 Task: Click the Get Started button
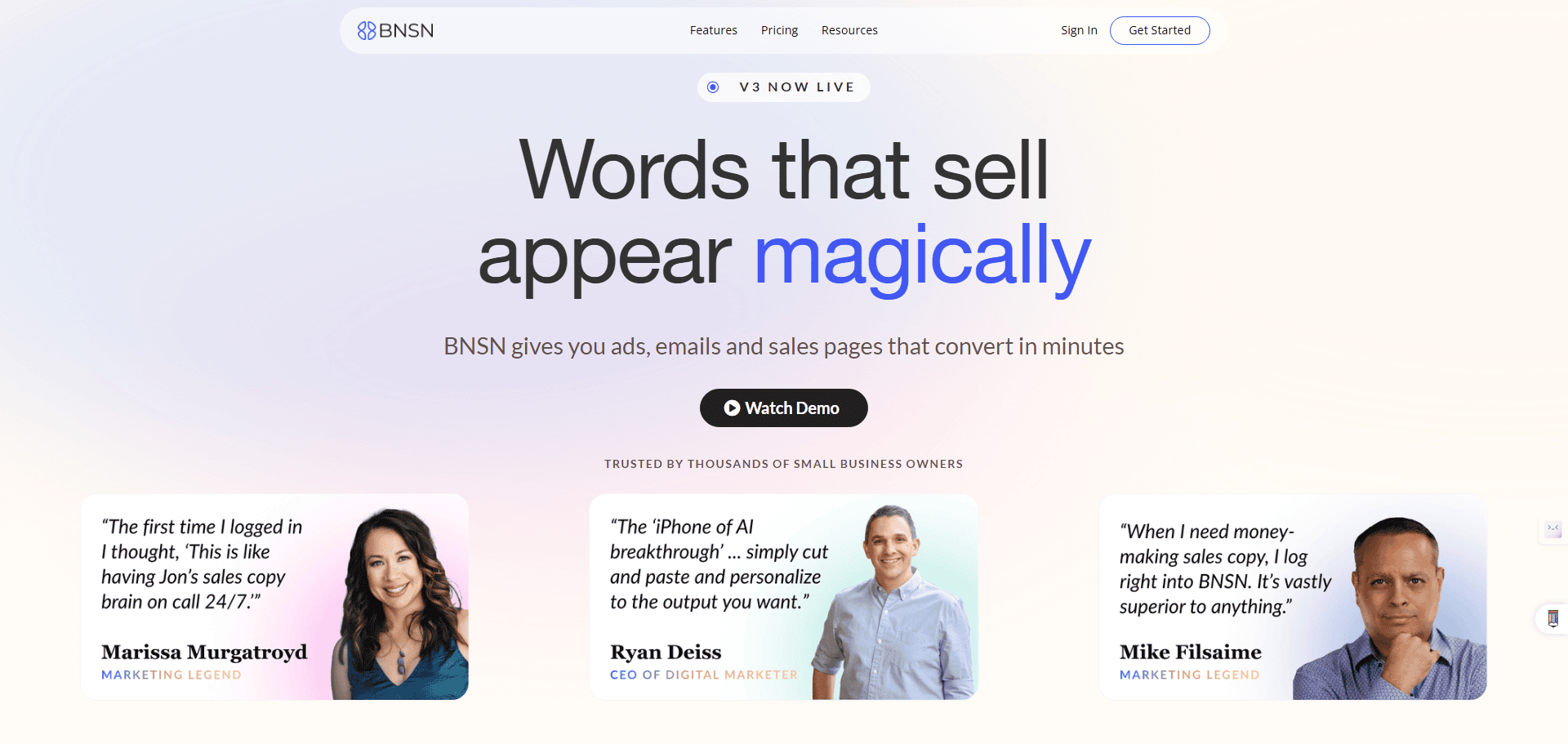pyautogui.click(x=1159, y=30)
